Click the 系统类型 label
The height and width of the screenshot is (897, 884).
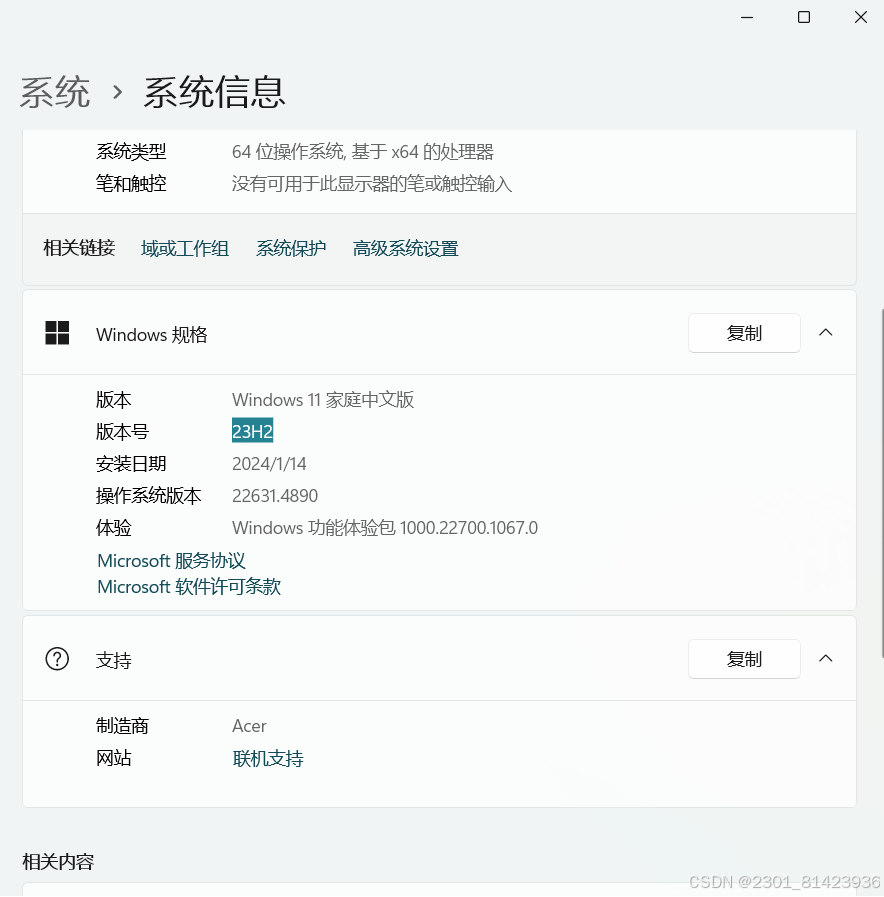click(x=131, y=152)
